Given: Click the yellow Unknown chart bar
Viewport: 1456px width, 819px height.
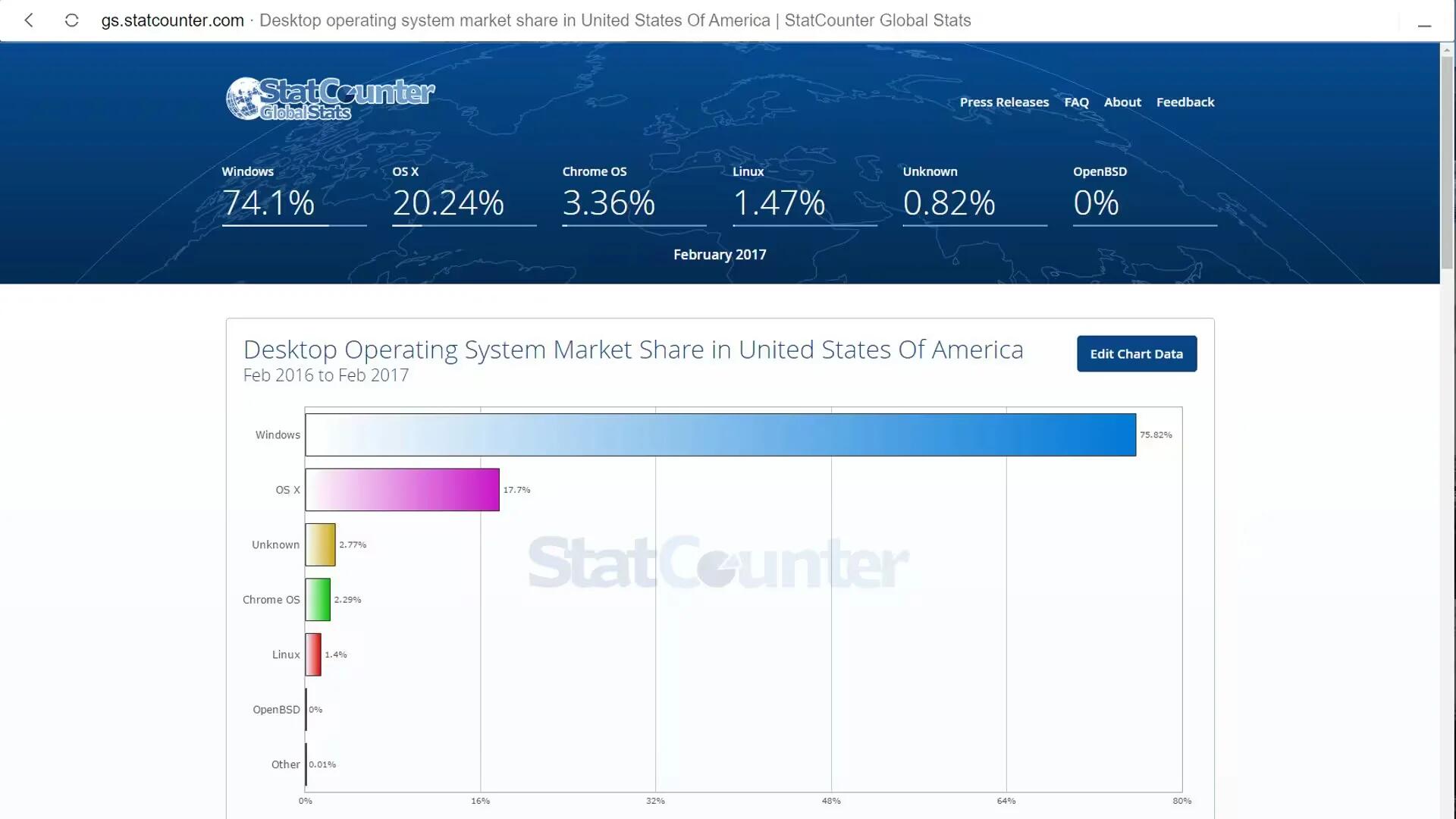Looking at the screenshot, I should coord(320,544).
